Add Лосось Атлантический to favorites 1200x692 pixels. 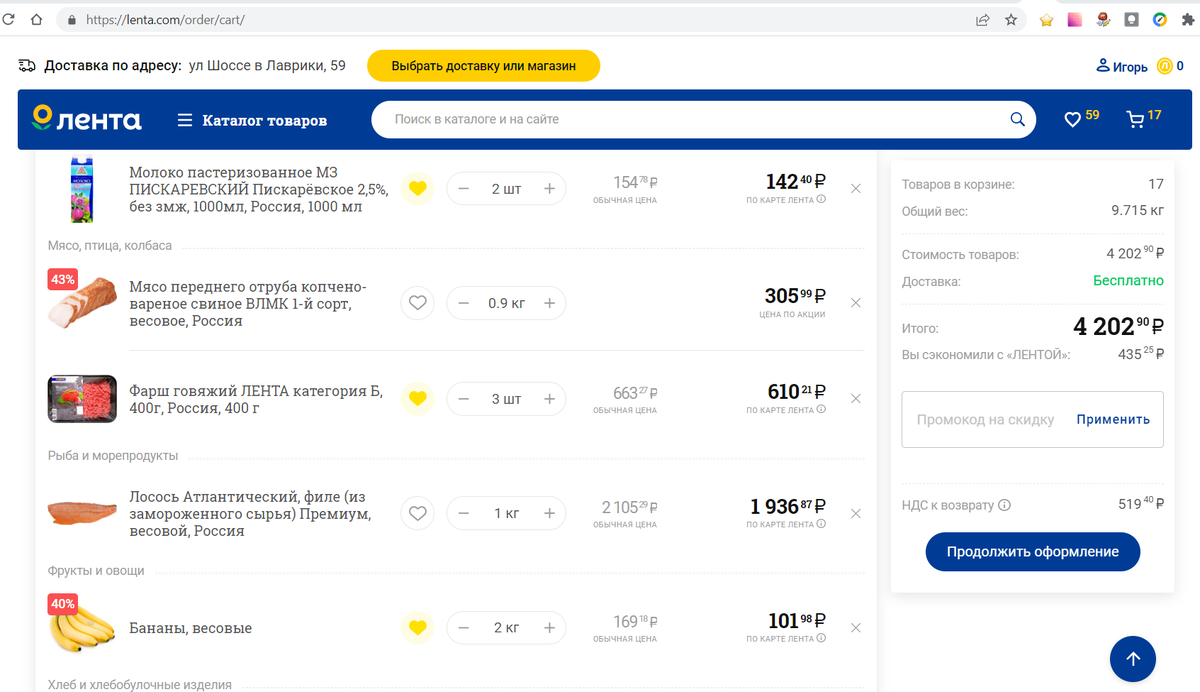point(418,513)
